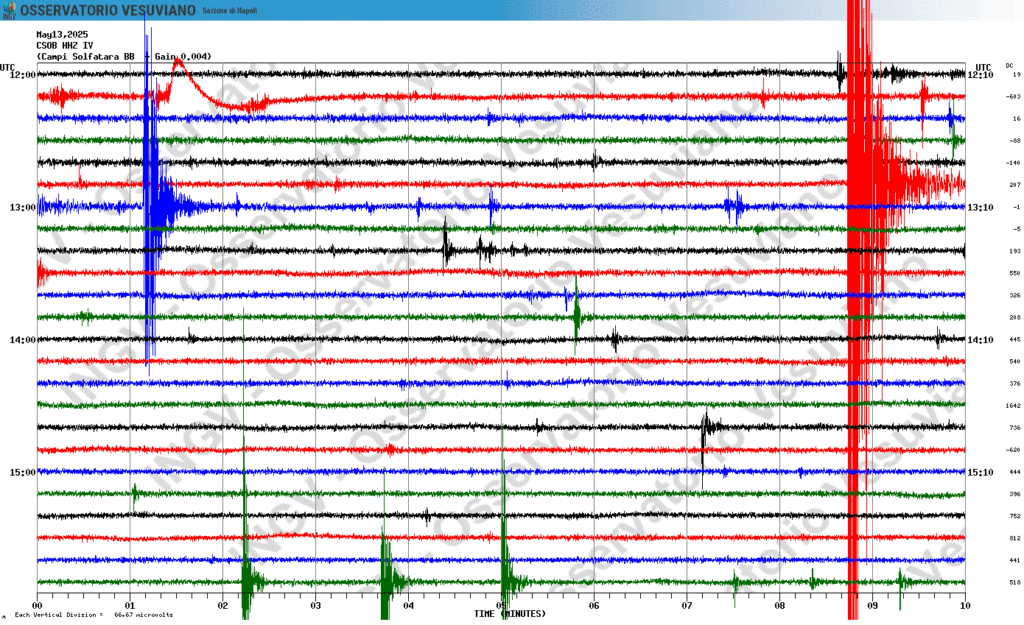
Task: Click the DC value '-140'
Action: tap(1014, 163)
